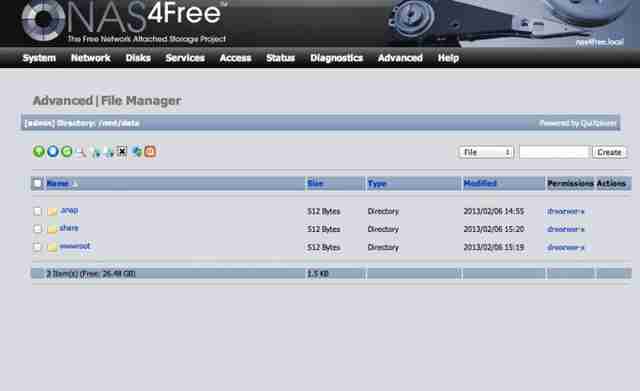Open the Access menu
640x391 pixels.
coord(235,58)
